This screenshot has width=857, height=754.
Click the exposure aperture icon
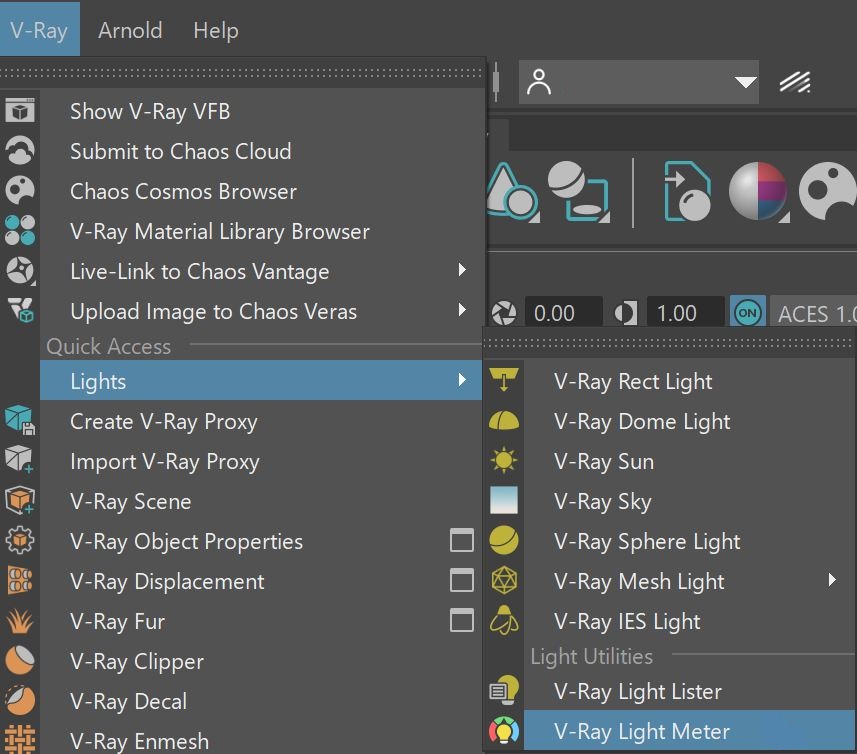point(504,313)
